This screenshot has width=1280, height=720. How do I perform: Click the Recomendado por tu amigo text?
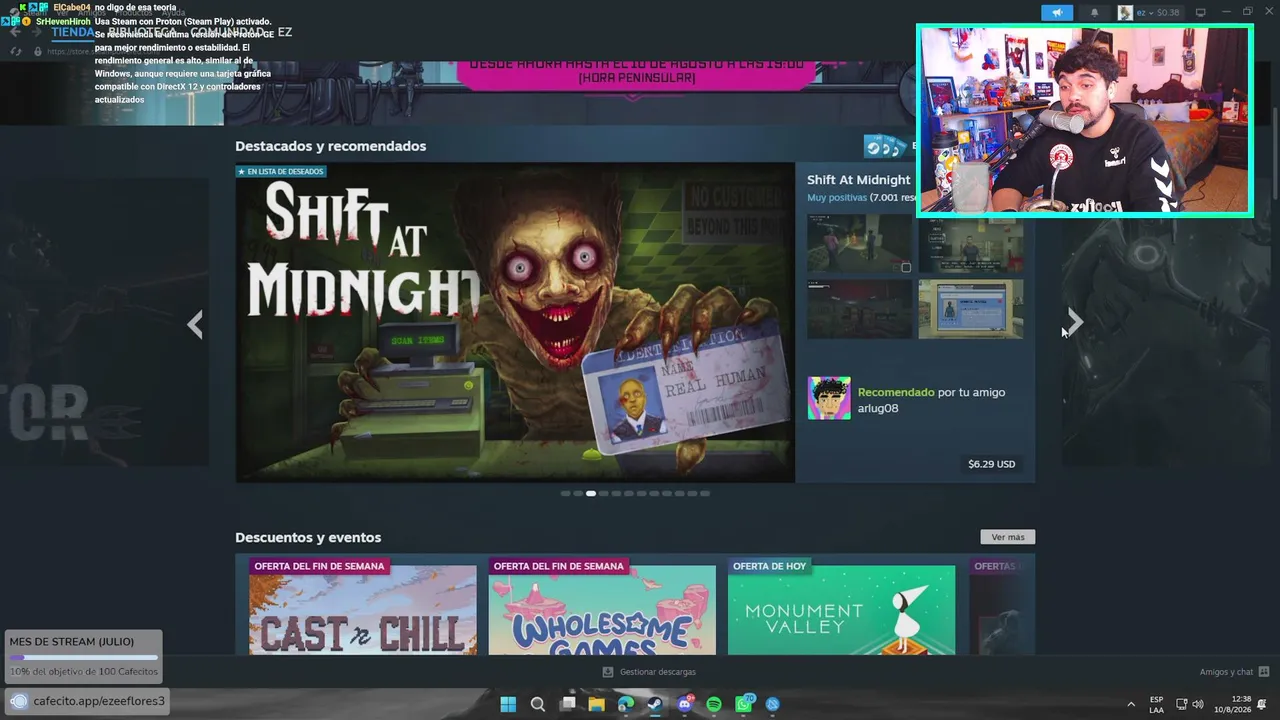931,400
